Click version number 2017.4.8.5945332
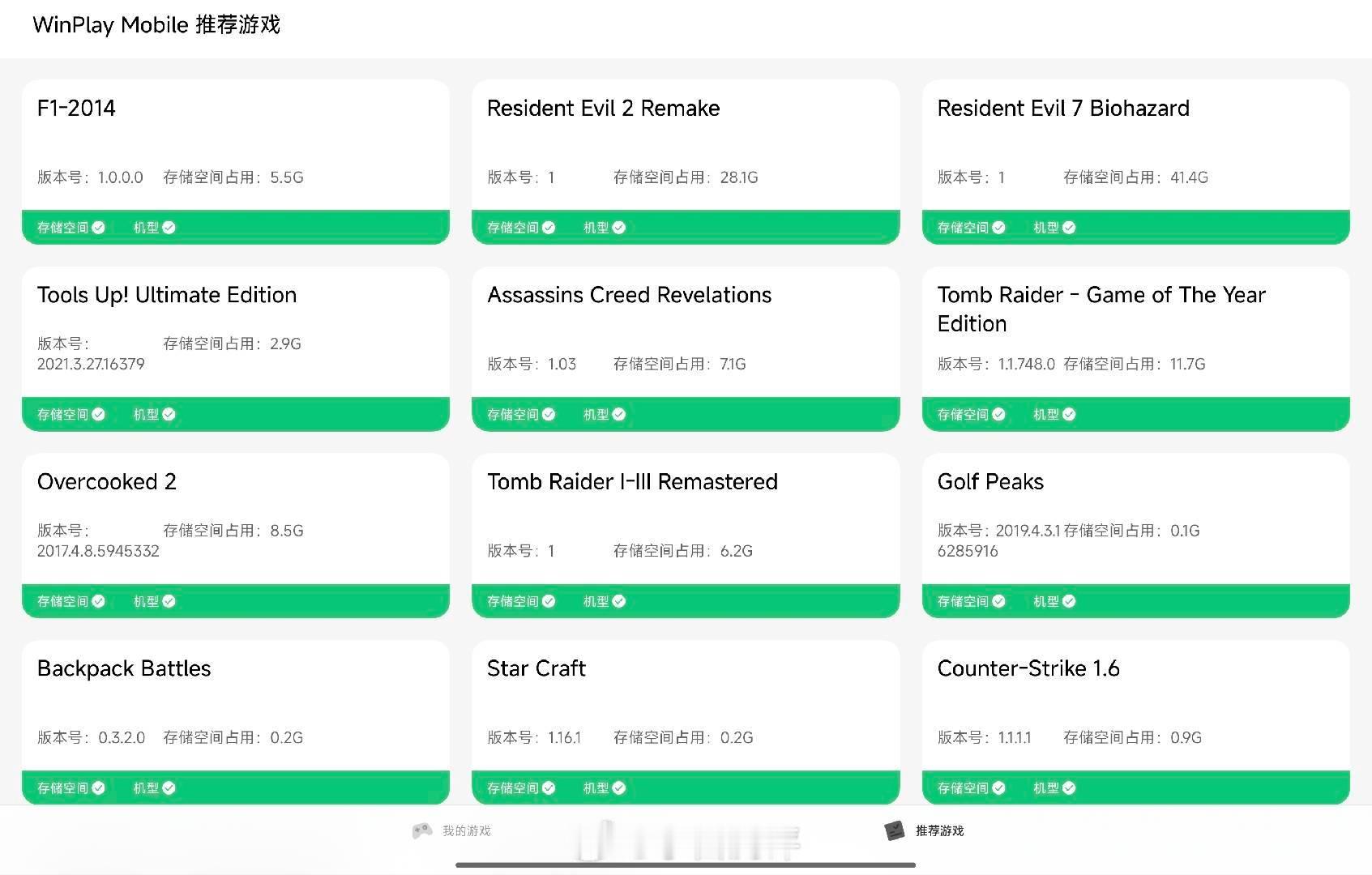 (98, 551)
